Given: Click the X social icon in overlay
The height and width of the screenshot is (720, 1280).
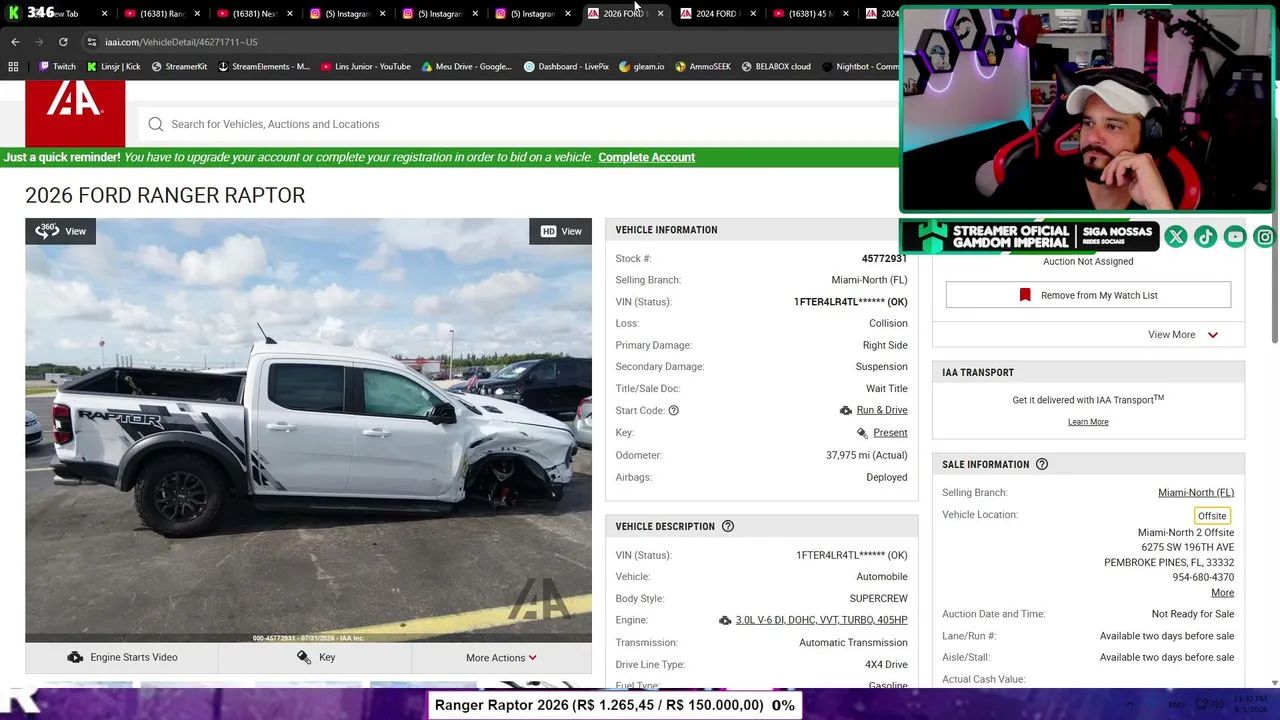Looking at the screenshot, I should pyautogui.click(x=1176, y=237).
